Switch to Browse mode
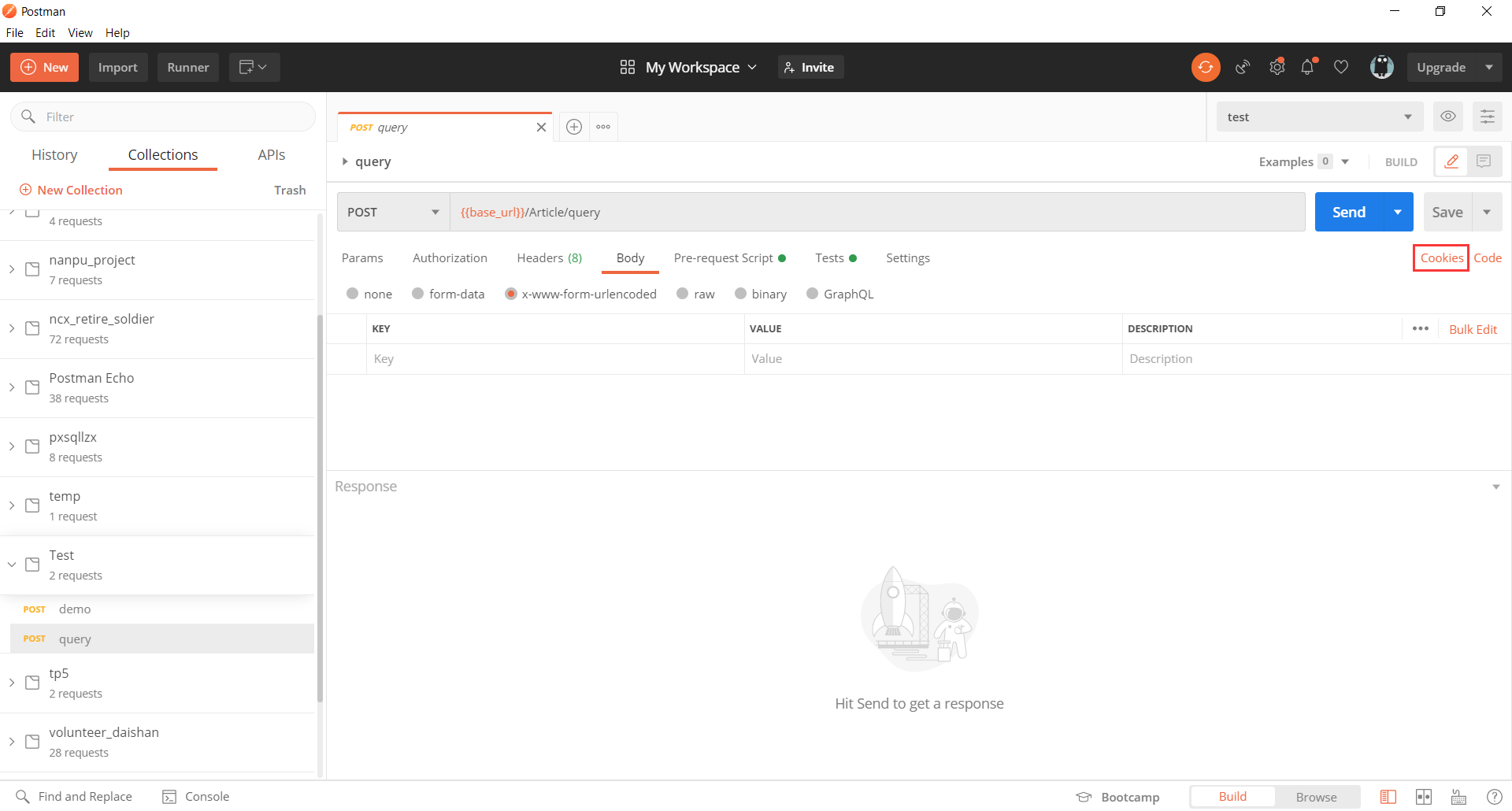Image resolution: width=1512 pixels, height=811 pixels. tap(1317, 797)
